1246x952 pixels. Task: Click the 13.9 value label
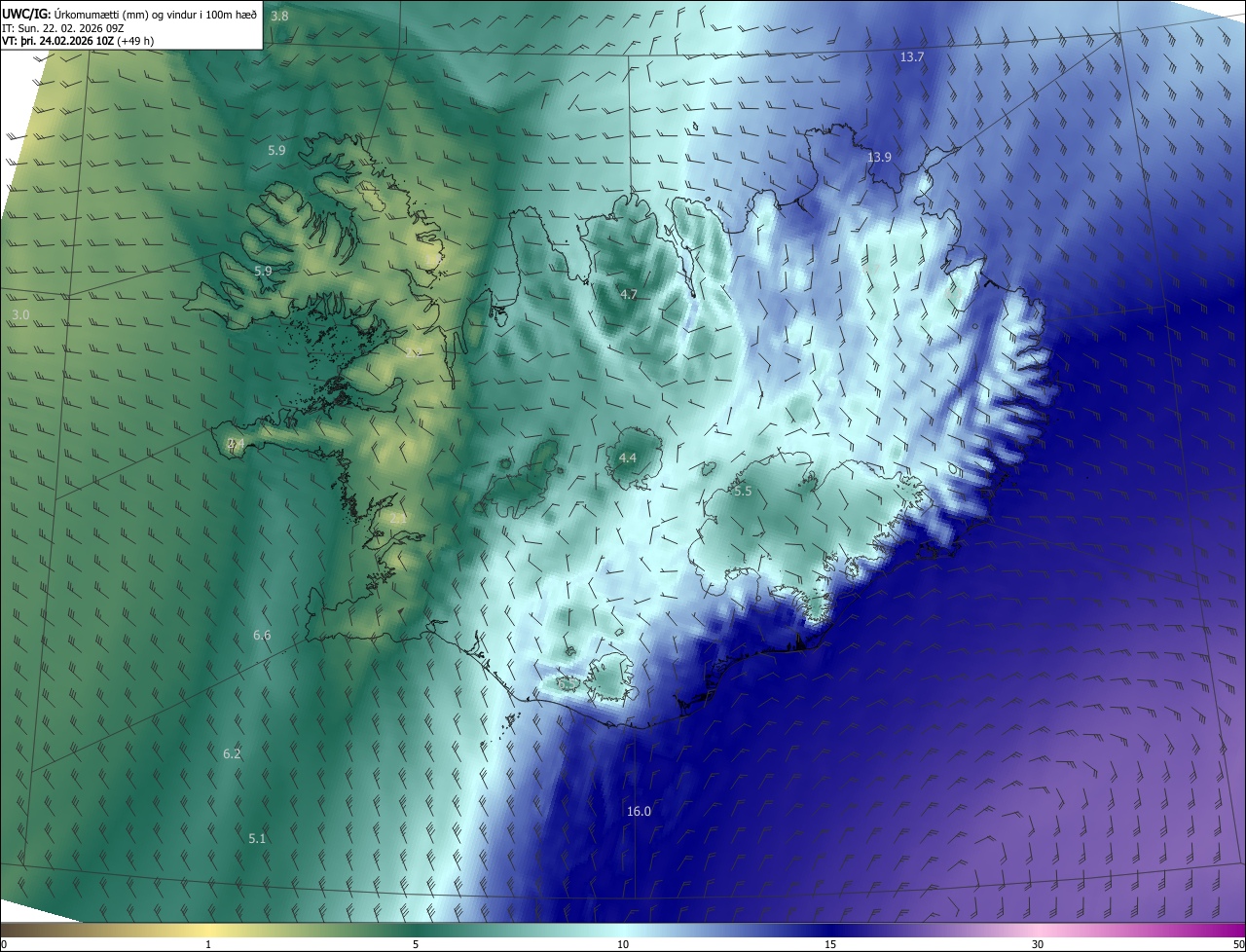(x=880, y=157)
